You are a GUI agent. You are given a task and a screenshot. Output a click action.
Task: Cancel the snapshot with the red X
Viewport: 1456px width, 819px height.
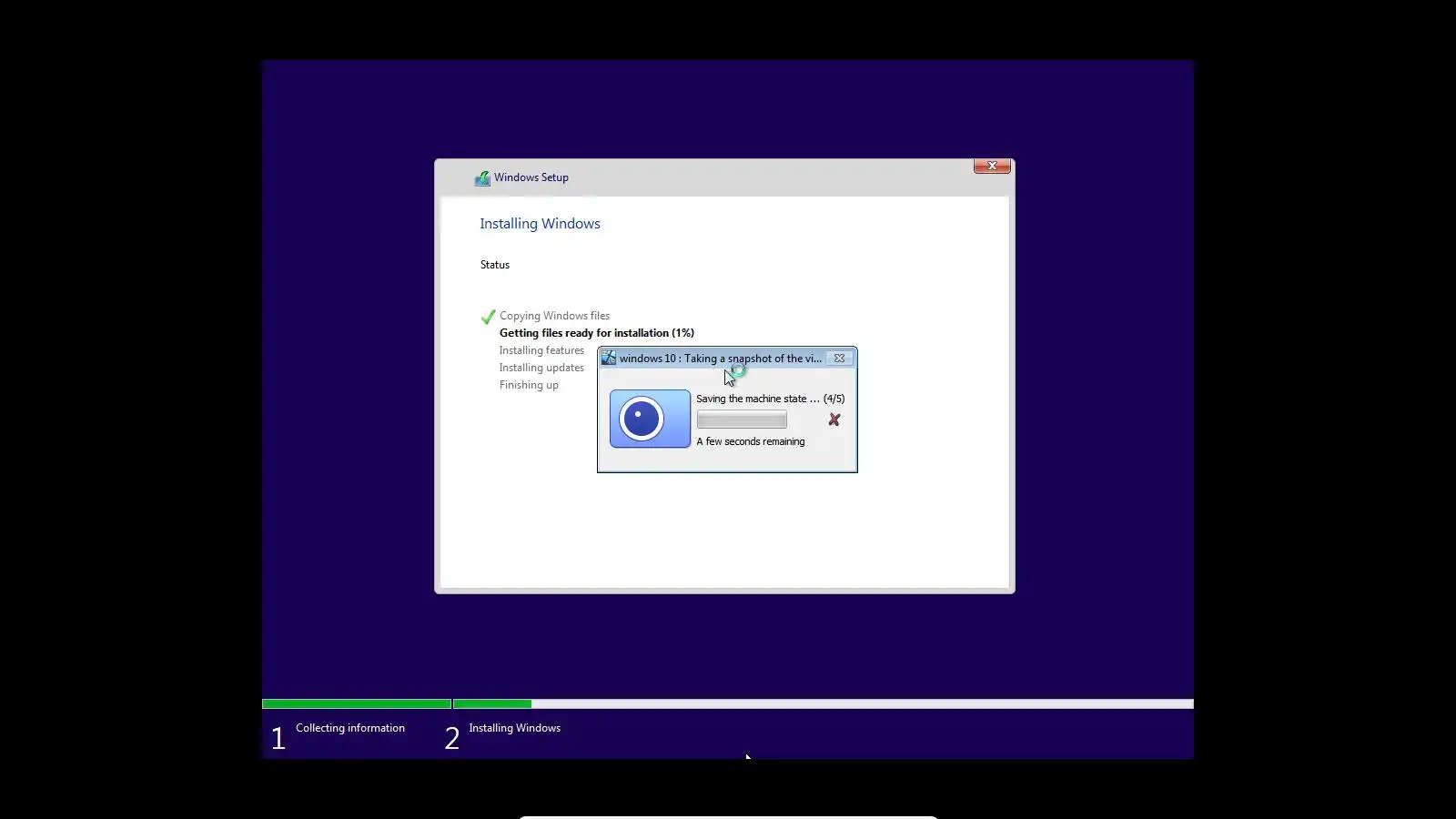(x=834, y=420)
